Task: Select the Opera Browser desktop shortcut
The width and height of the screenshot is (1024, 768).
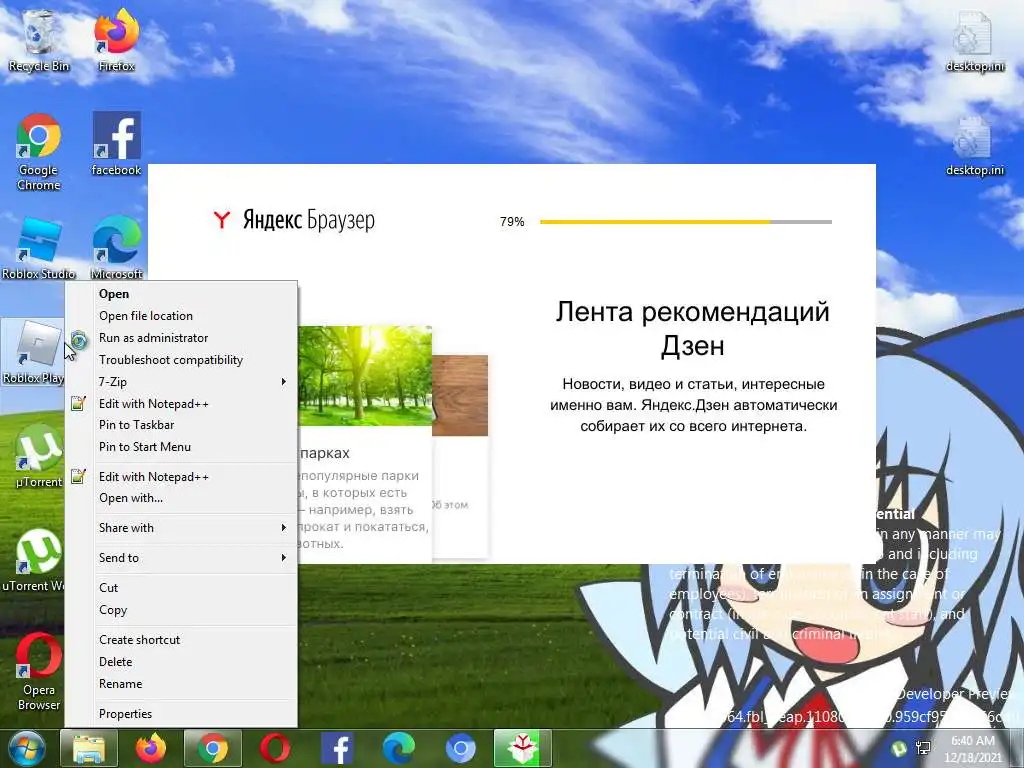Action: point(39,671)
